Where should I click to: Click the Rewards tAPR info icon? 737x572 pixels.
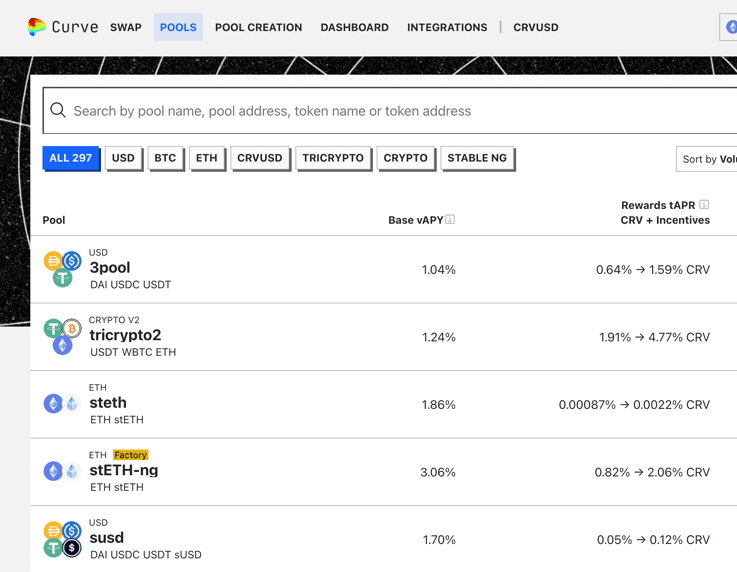[704, 205]
